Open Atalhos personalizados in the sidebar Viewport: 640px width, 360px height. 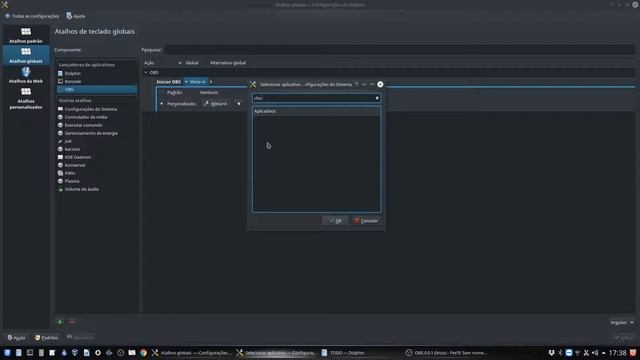[26, 98]
